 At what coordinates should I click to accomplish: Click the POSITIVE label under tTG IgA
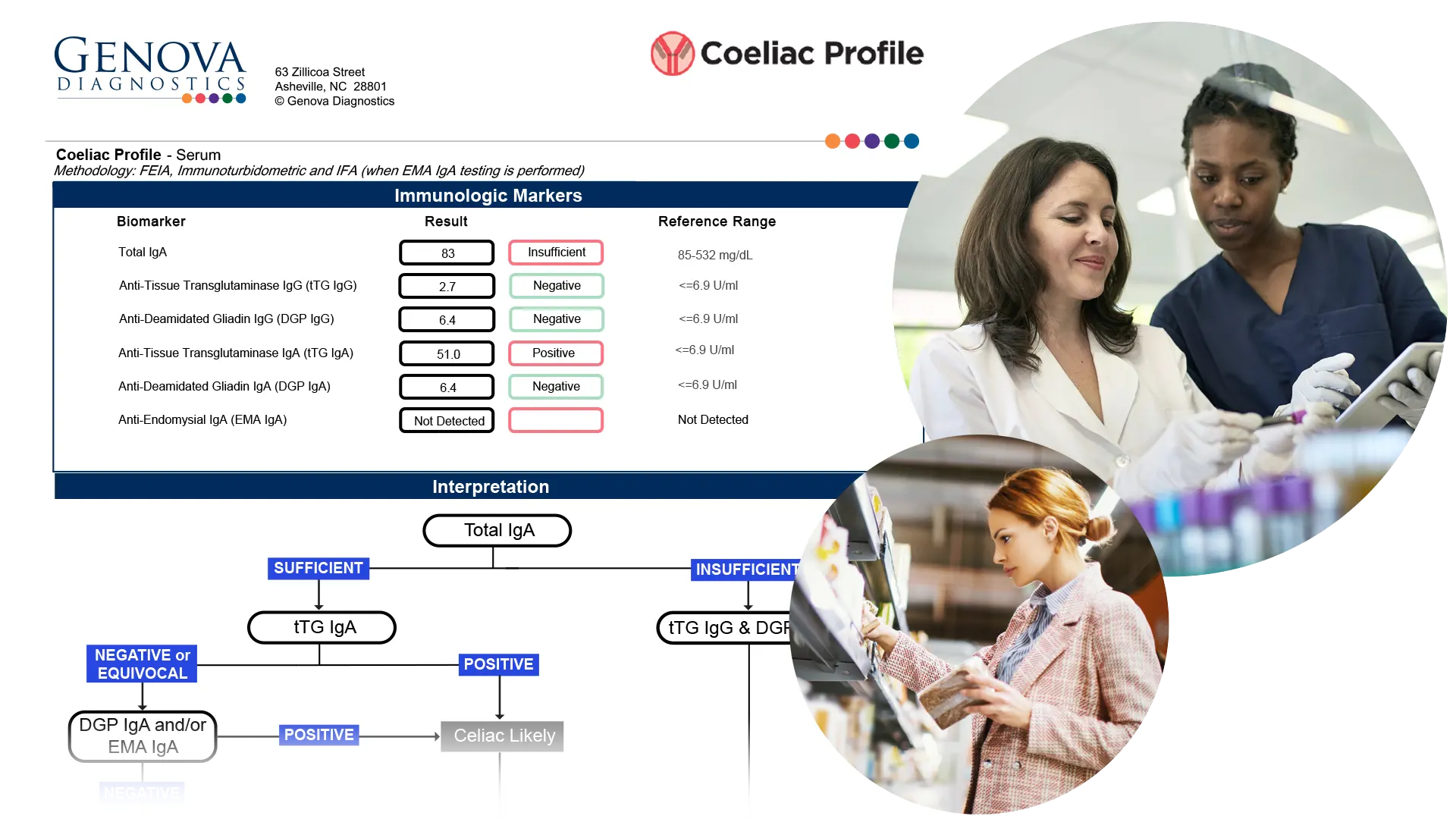tap(498, 664)
